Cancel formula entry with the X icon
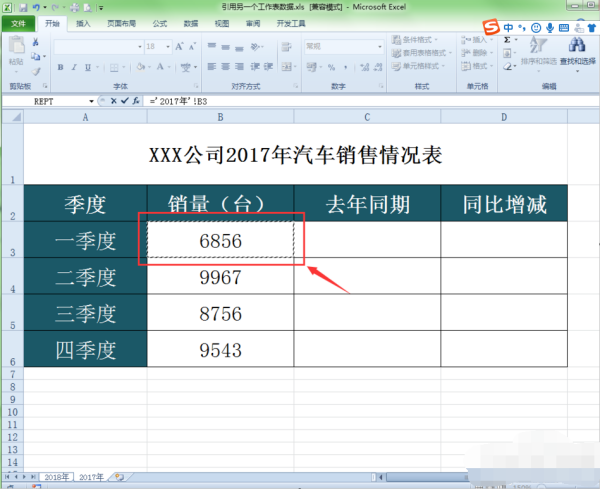 pyautogui.click(x=113, y=101)
